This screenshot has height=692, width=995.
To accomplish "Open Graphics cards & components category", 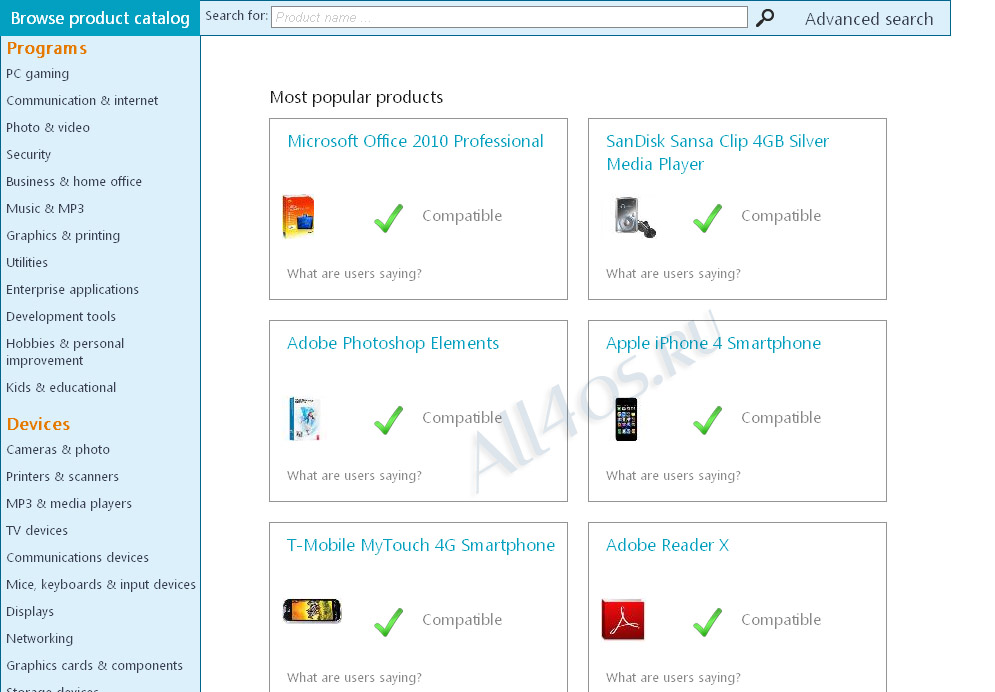I will (94, 665).
